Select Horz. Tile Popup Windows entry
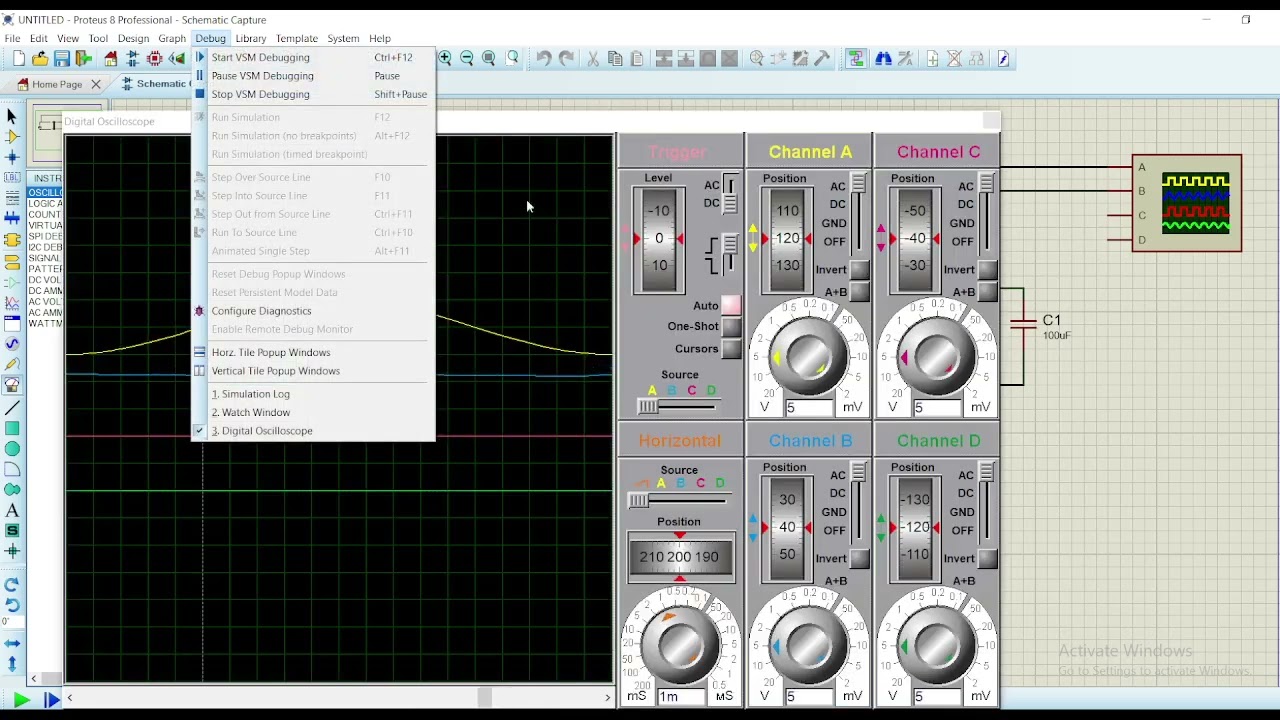 point(314,352)
